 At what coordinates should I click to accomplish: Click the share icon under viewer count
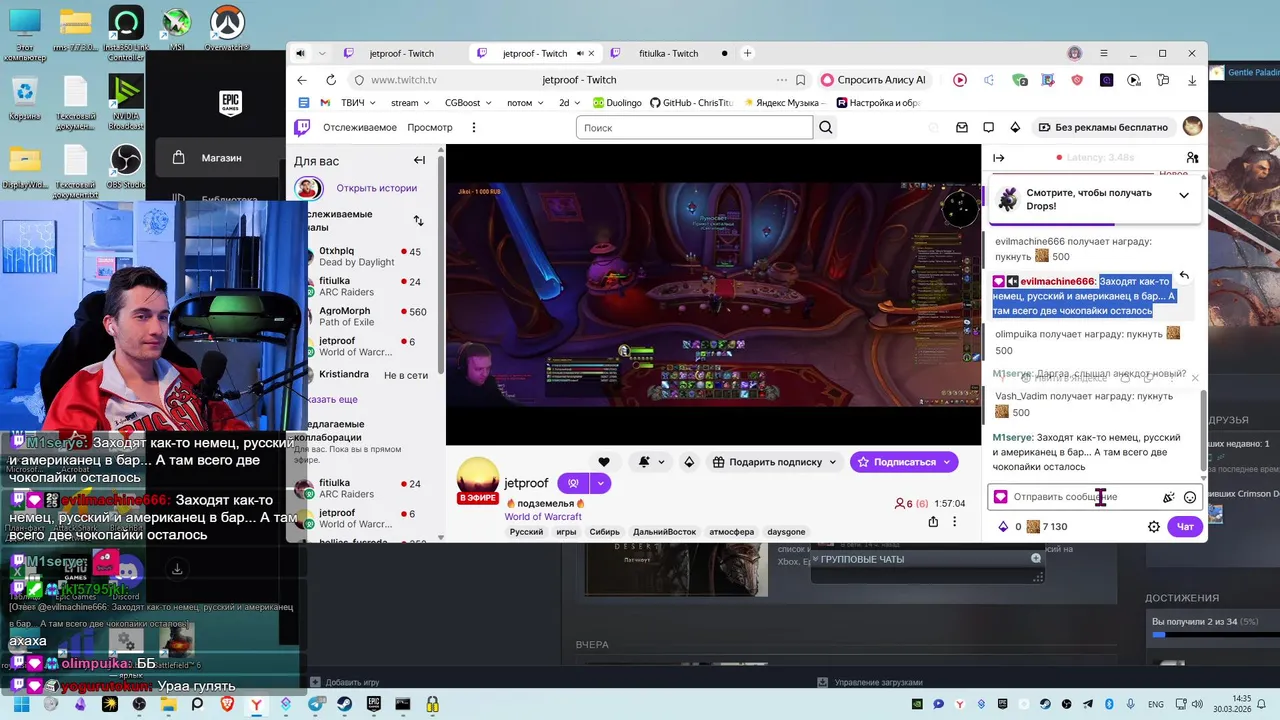[x=933, y=521]
